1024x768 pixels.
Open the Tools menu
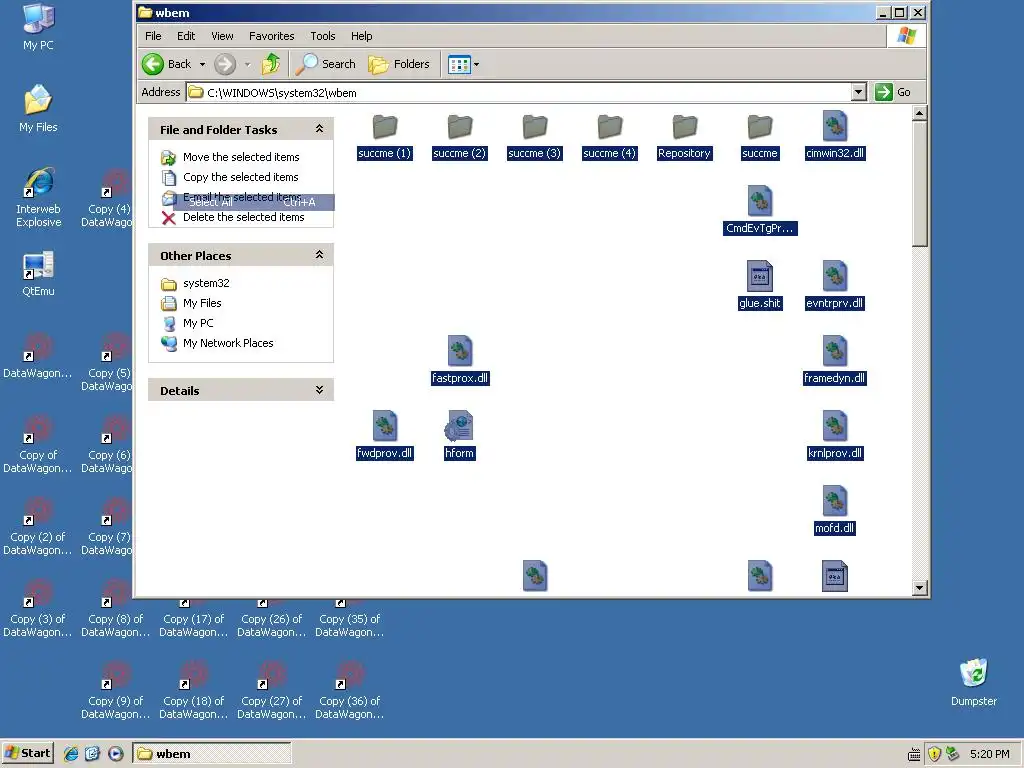pyautogui.click(x=323, y=36)
